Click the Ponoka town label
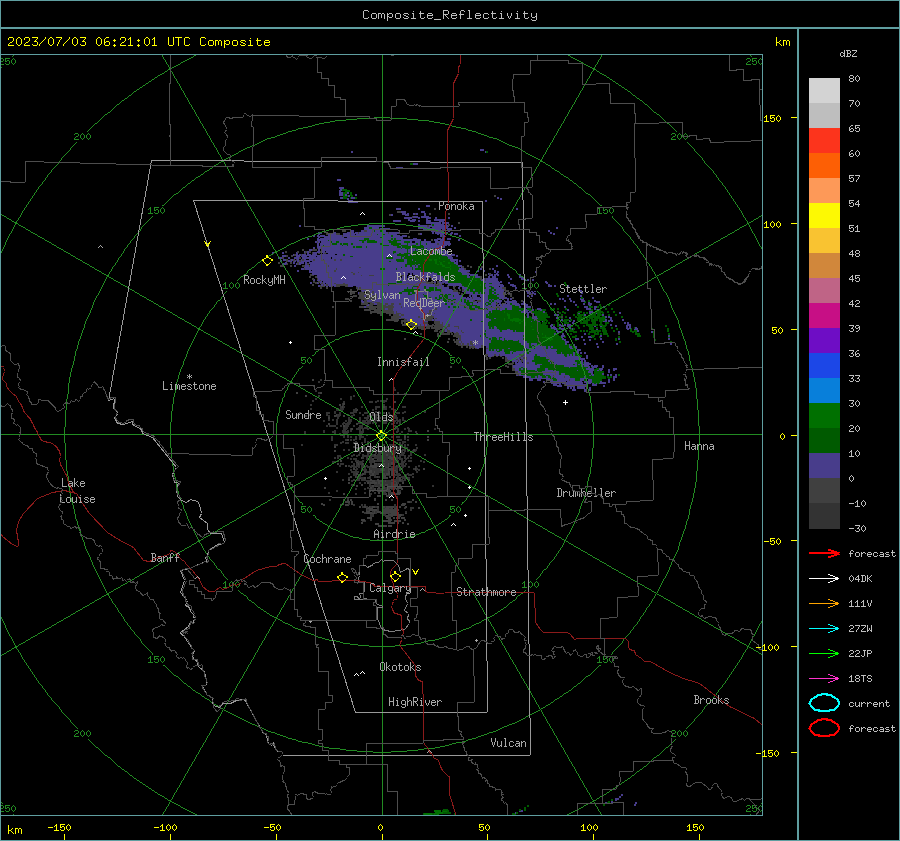 tap(456, 206)
